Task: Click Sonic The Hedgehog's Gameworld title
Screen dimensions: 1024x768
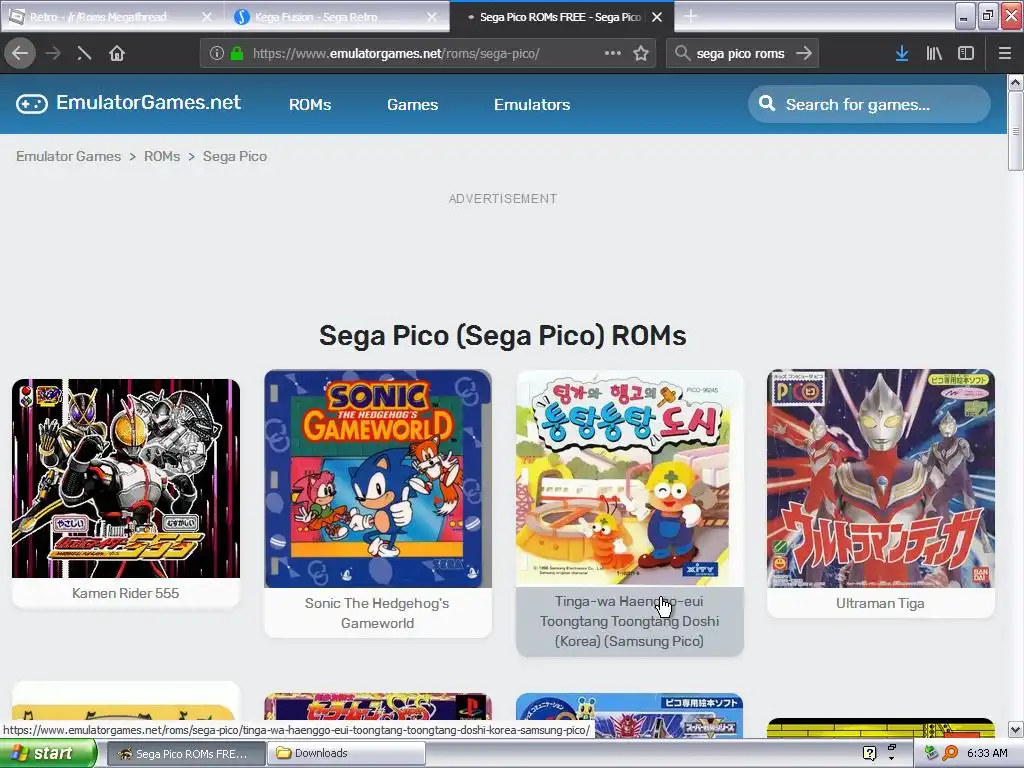Action: (x=377, y=613)
